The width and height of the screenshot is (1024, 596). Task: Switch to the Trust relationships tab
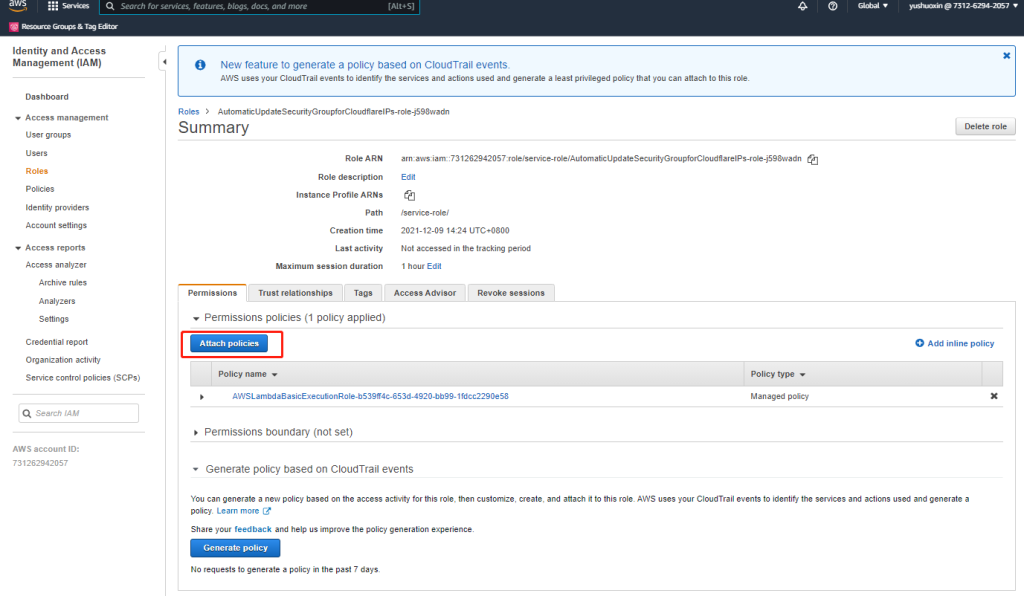coord(295,293)
